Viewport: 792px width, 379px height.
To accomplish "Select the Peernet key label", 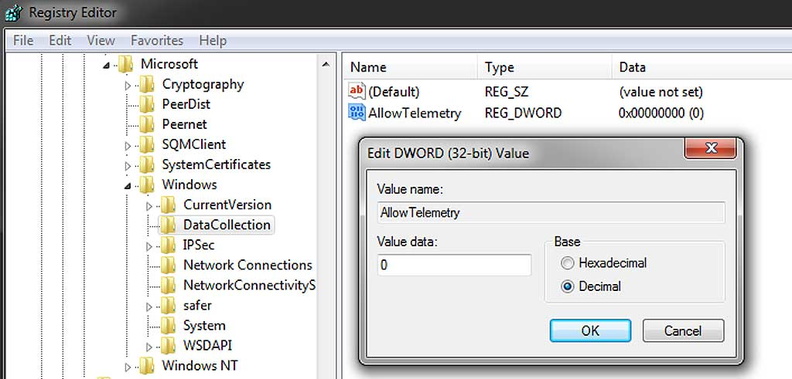I will click(x=184, y=124).
